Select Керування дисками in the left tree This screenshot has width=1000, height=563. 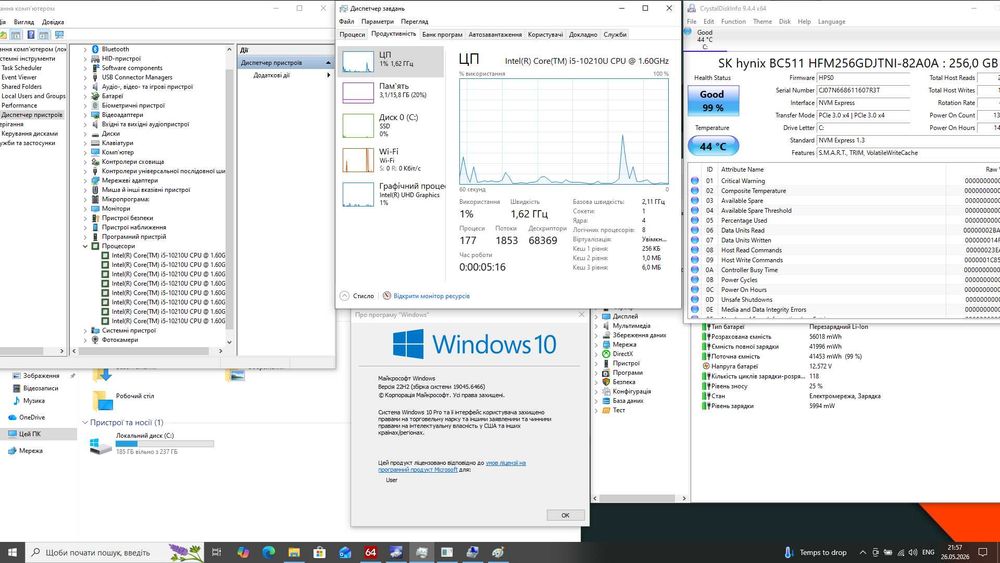[x=29, y=134]
